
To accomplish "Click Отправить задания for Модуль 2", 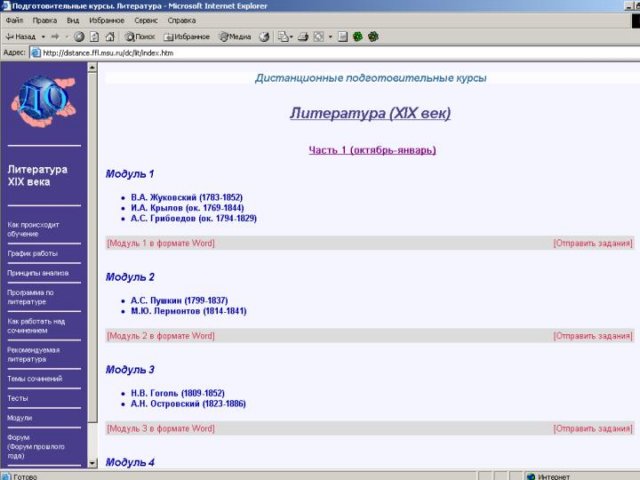I will click(593, 336).
